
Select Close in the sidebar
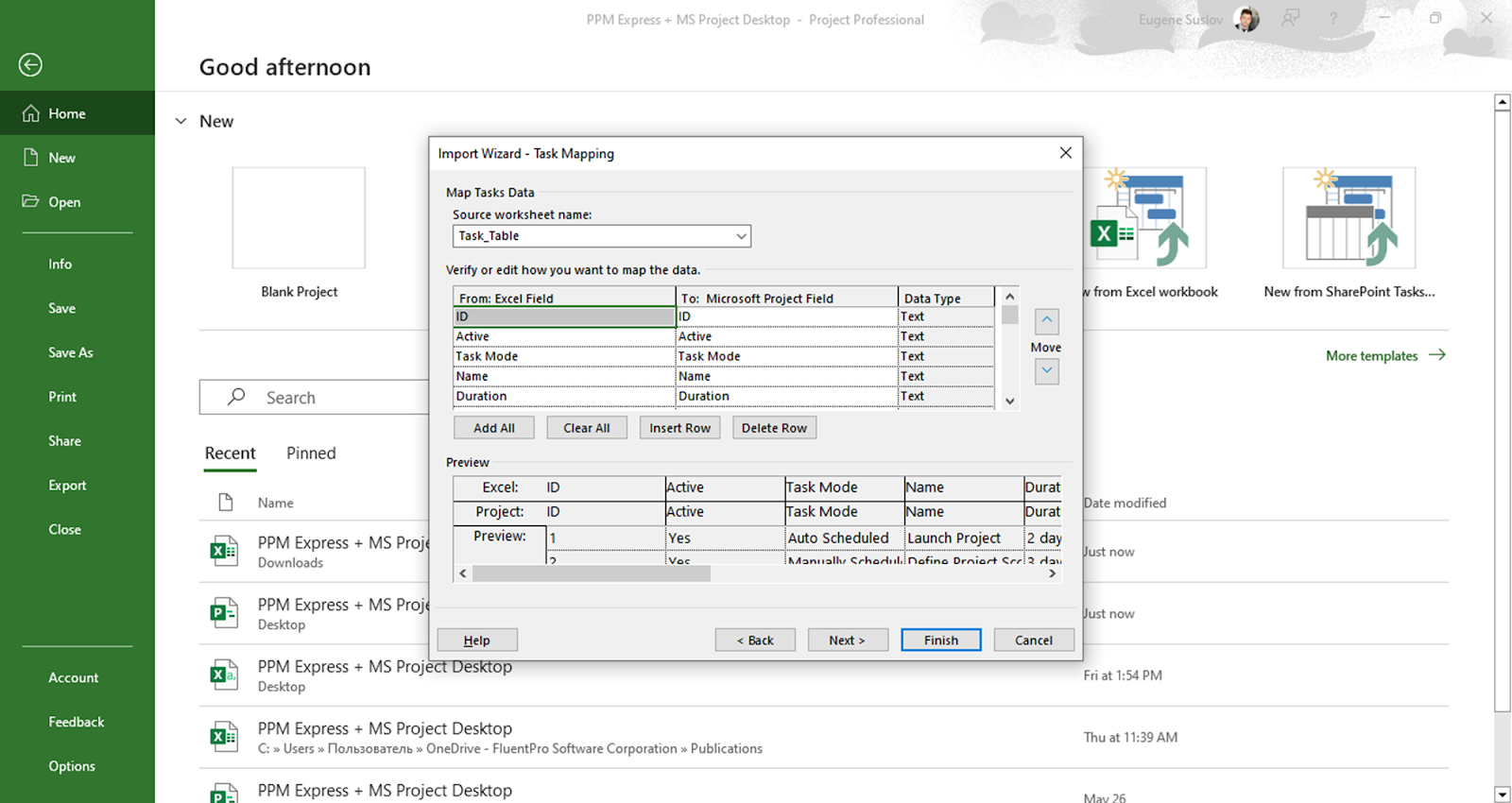pyautogui.click(x=64, y=530)
